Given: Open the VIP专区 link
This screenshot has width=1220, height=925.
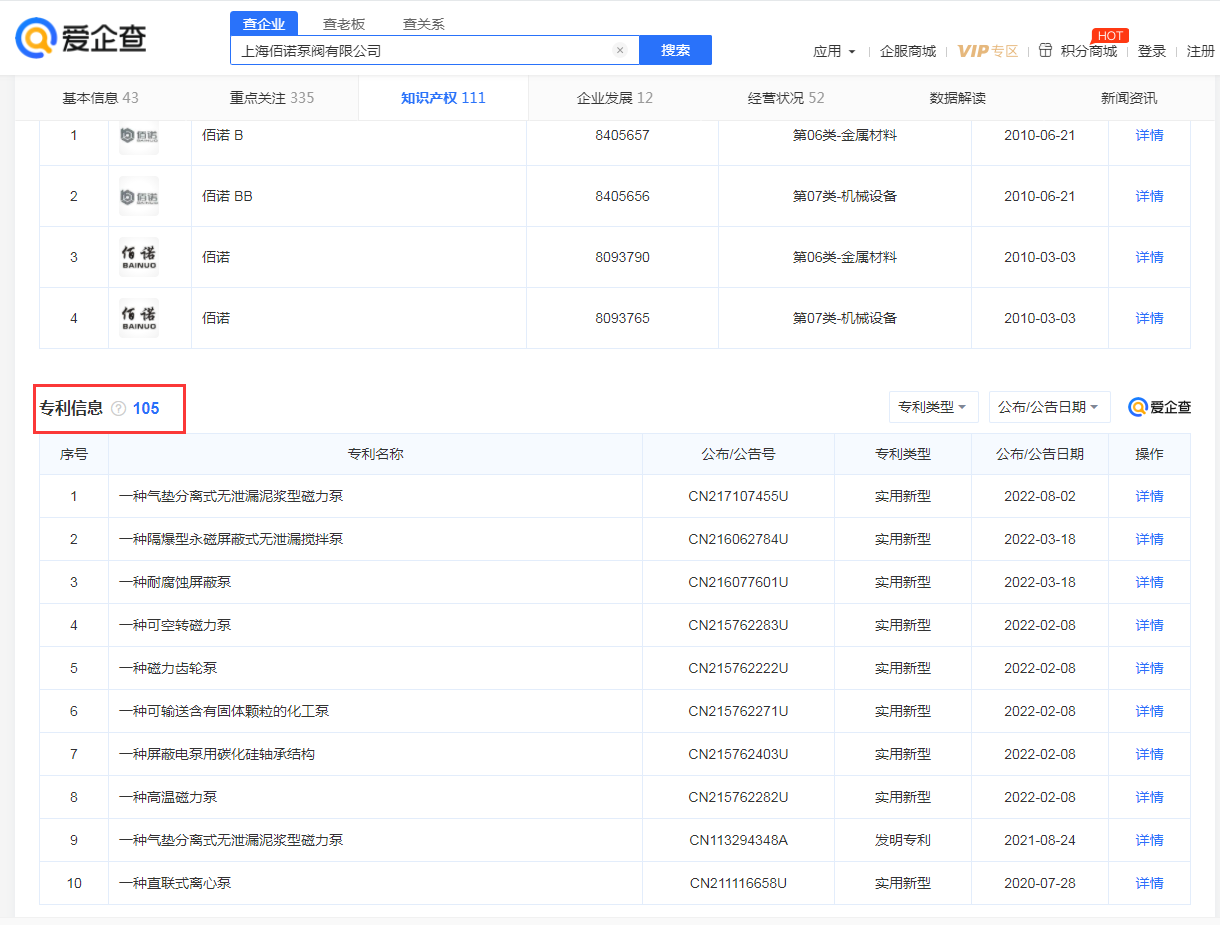Looking at the screenshot, I should 988,51.
